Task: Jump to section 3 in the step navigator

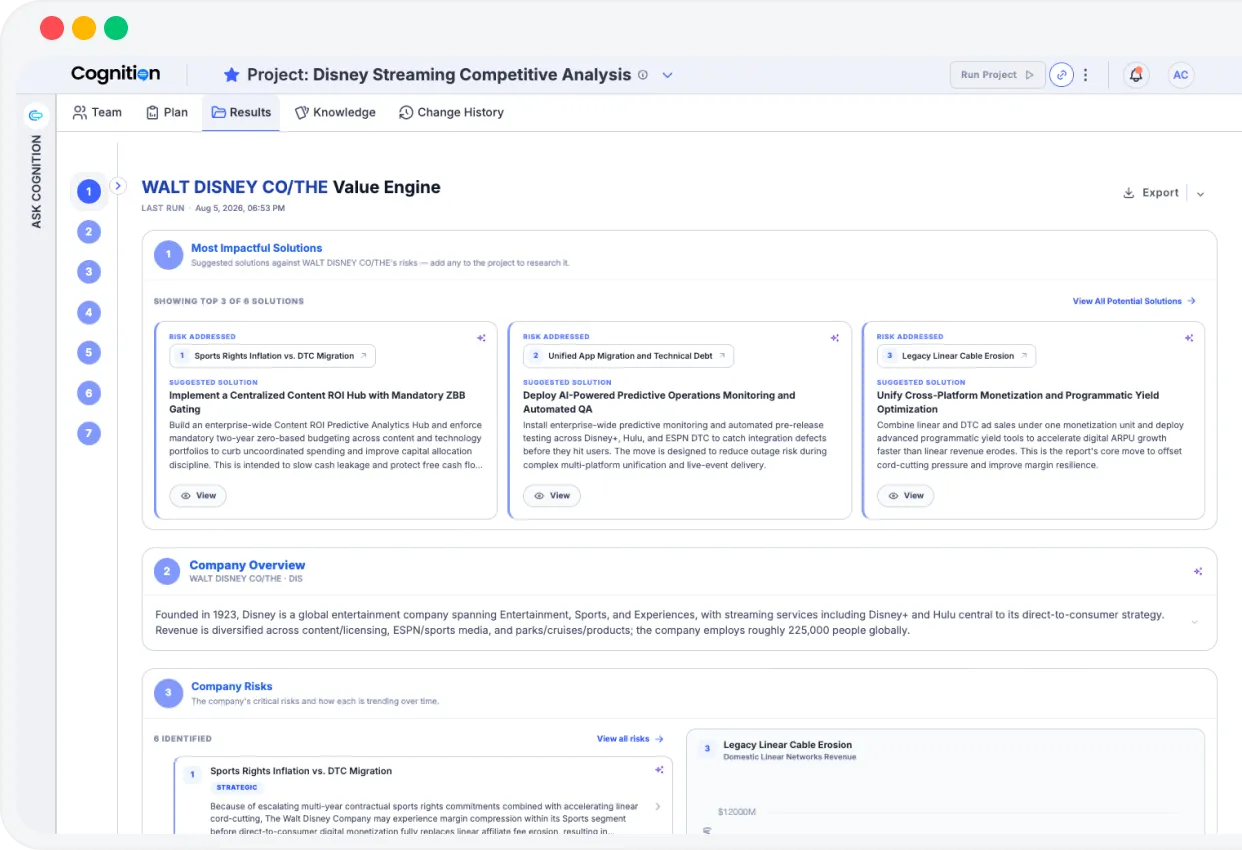Action: (89, 272)
